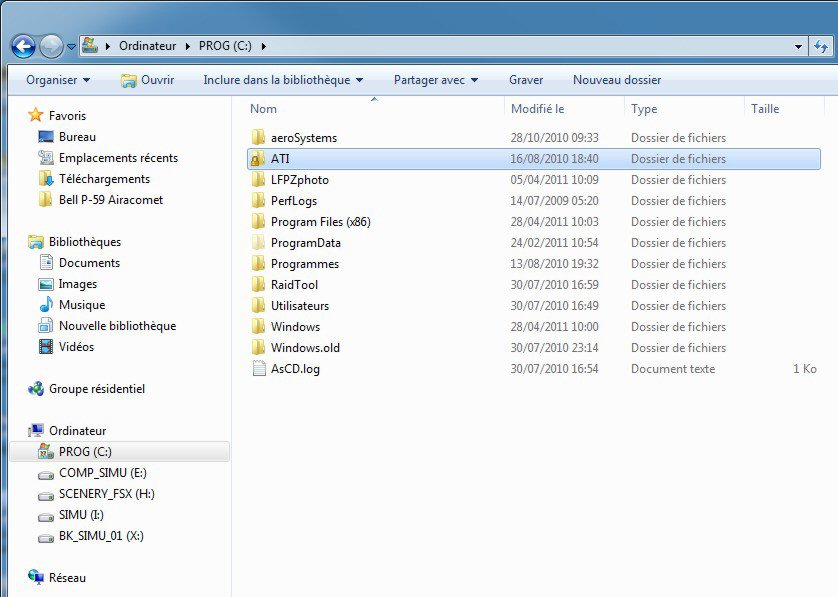
Task: Click Ordinateur in the address breadcrumb
Action: [x=148, y=46]
